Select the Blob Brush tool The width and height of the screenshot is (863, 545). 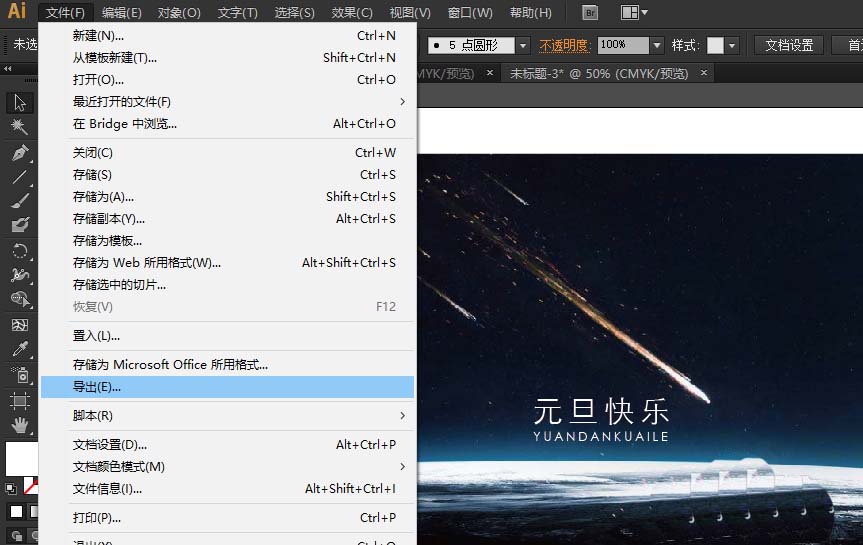click(x=20, y=225)
